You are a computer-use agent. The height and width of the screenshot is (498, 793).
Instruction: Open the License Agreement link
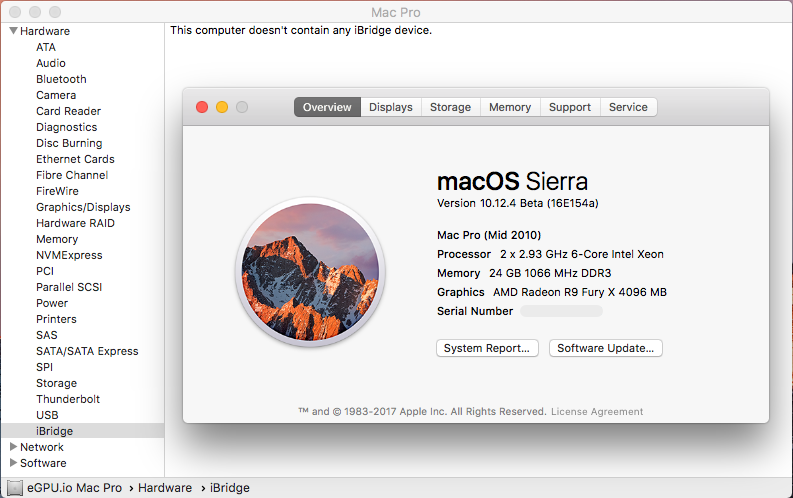[x=597, y=412]
